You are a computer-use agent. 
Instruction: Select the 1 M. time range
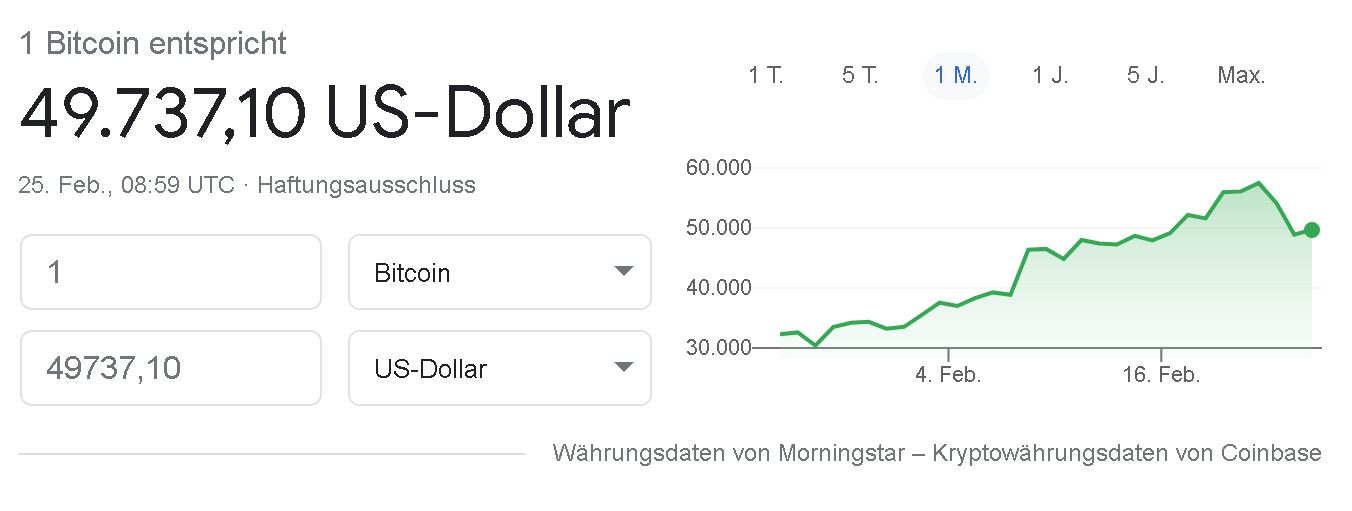(955, 75)
